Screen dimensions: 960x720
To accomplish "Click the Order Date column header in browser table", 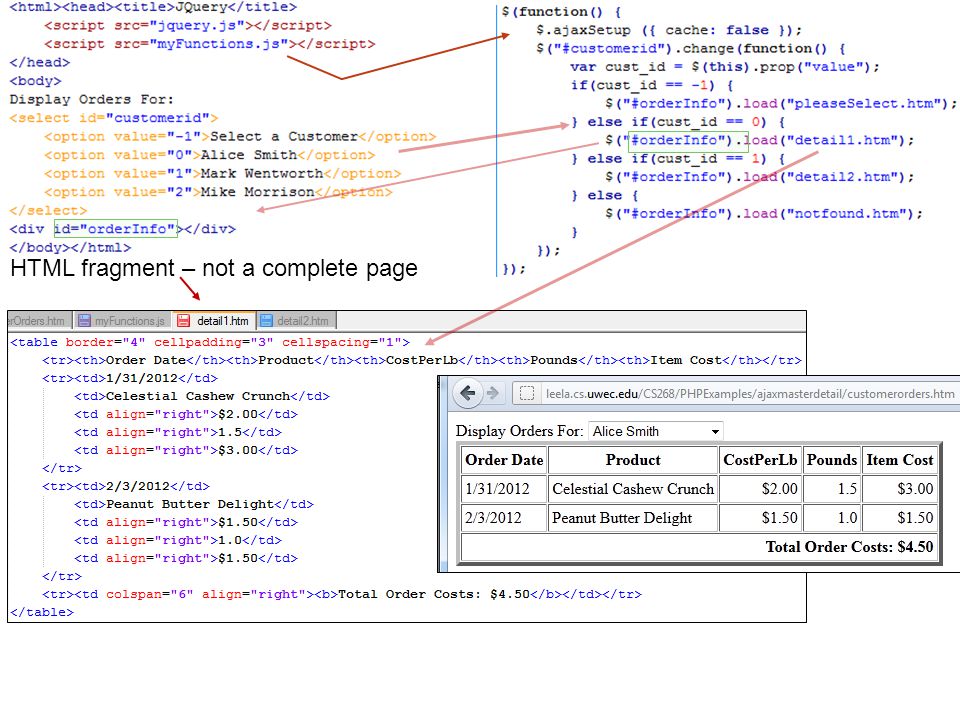I will 504,460.
